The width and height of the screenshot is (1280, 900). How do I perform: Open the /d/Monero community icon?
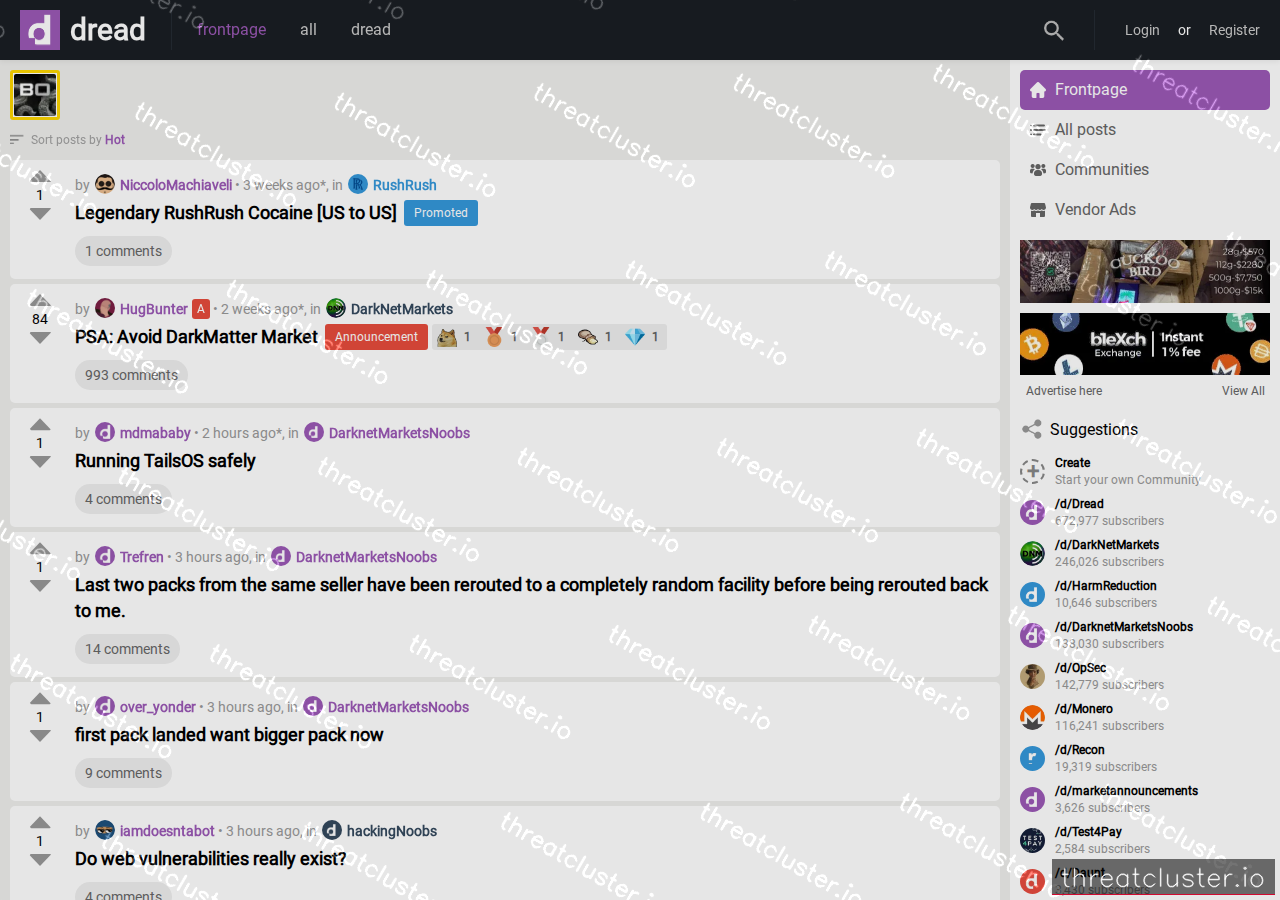coord(1032,717)
